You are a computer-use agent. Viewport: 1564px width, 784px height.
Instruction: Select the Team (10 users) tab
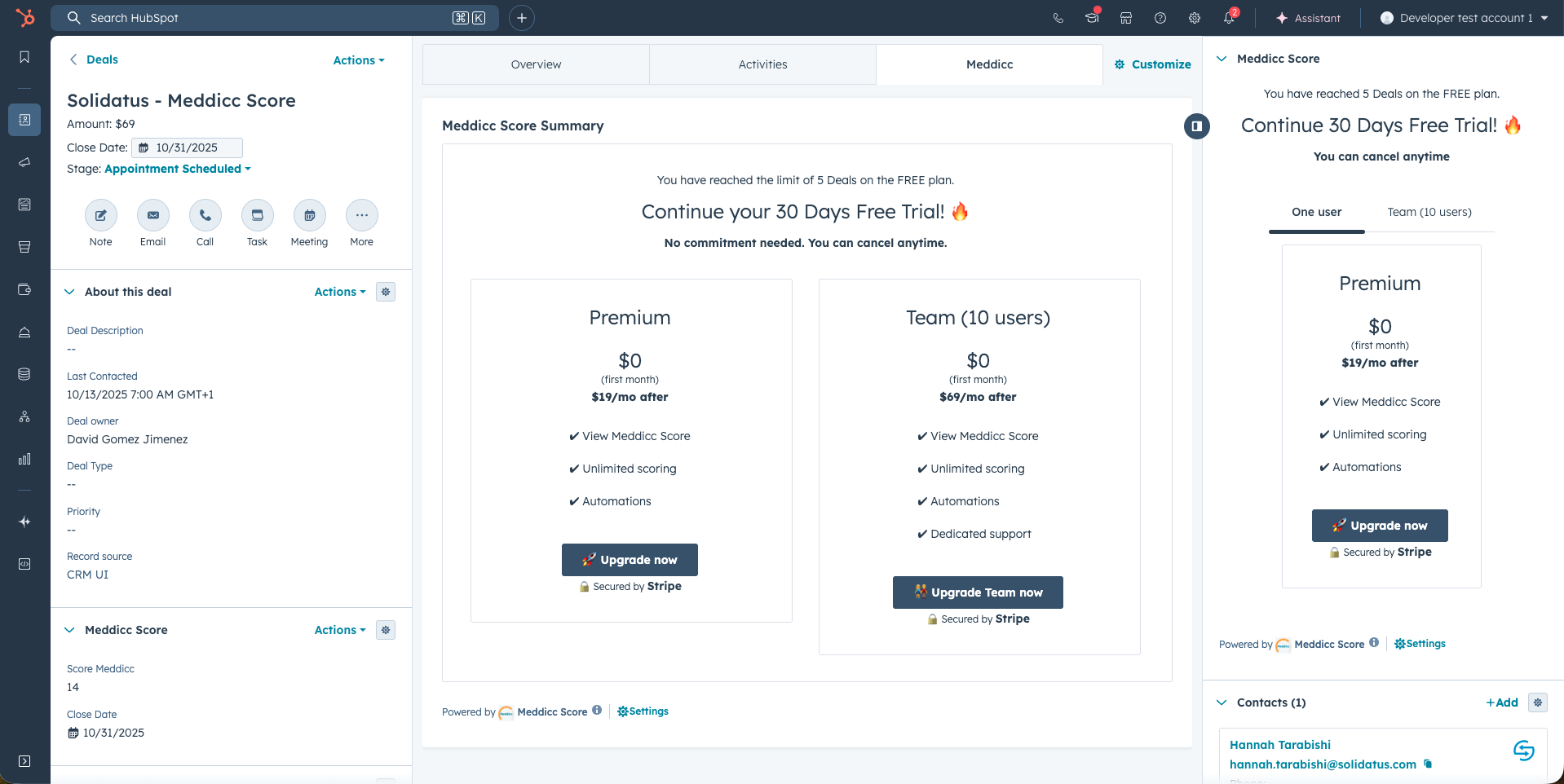click(1429, 212)
